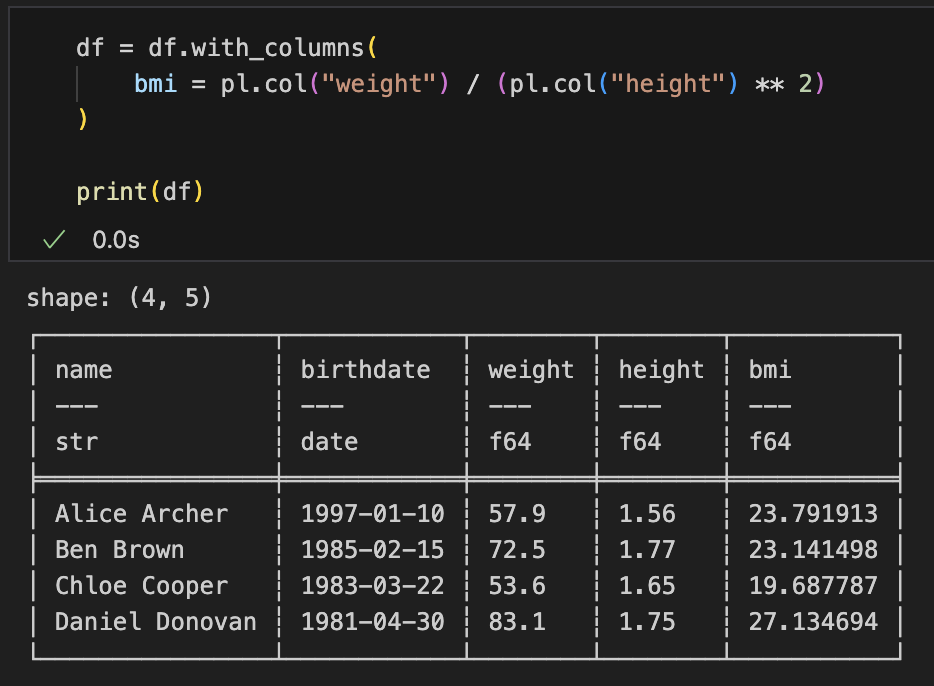The width and height of the screenshot is (934, 686).
Task: Click the bmi value 27.134694
Action: (813, 622)
